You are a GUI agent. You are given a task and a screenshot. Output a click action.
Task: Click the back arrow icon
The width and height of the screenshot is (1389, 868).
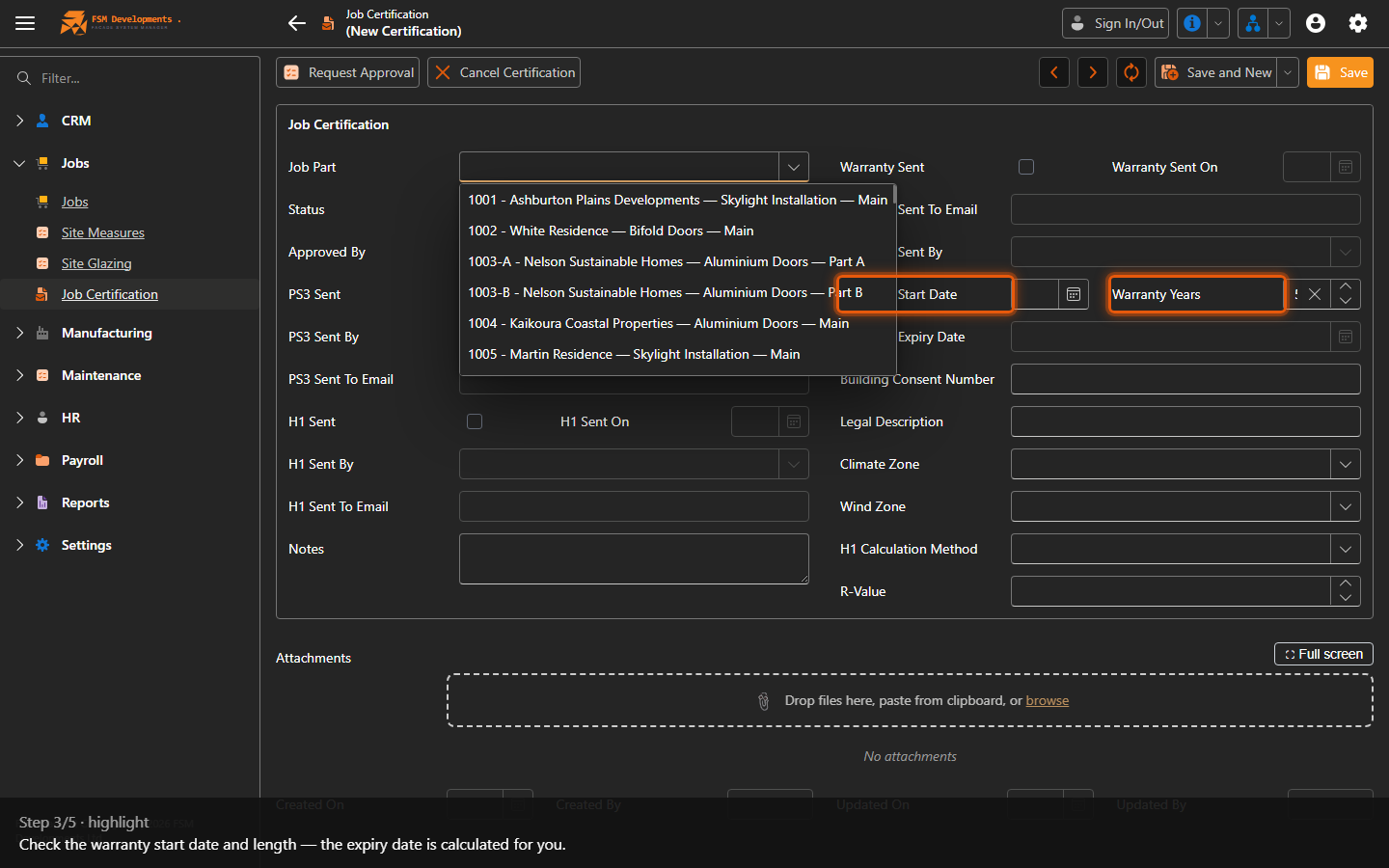click(x=297, y=23)
